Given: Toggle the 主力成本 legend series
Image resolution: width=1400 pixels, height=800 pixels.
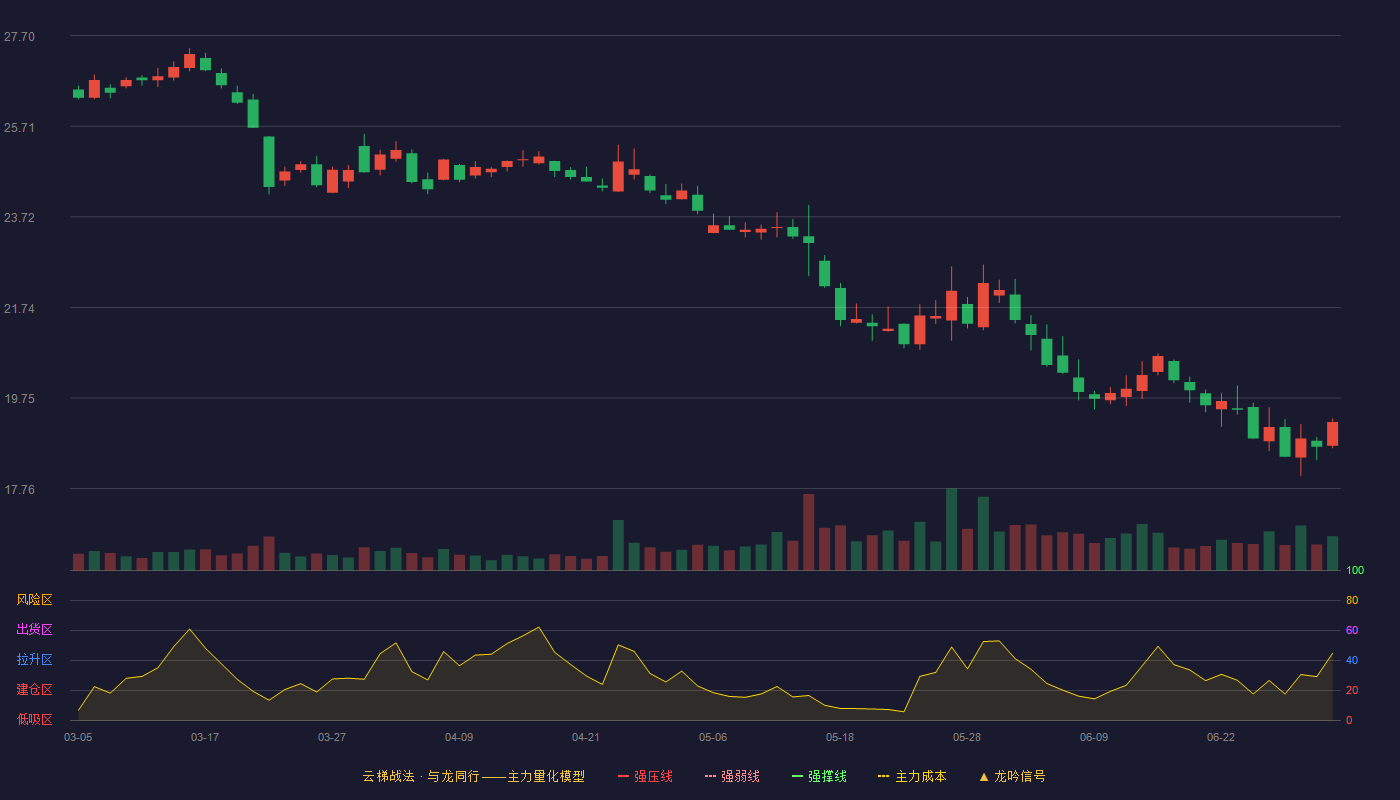Looking at the screenshot, I should pos(912,776).
